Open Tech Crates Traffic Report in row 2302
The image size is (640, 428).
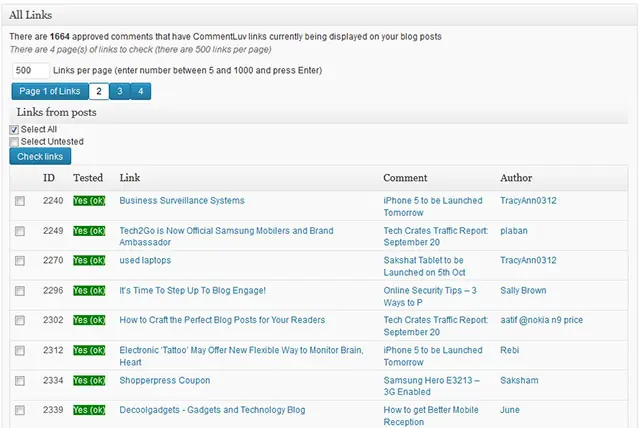coord(436,326)
